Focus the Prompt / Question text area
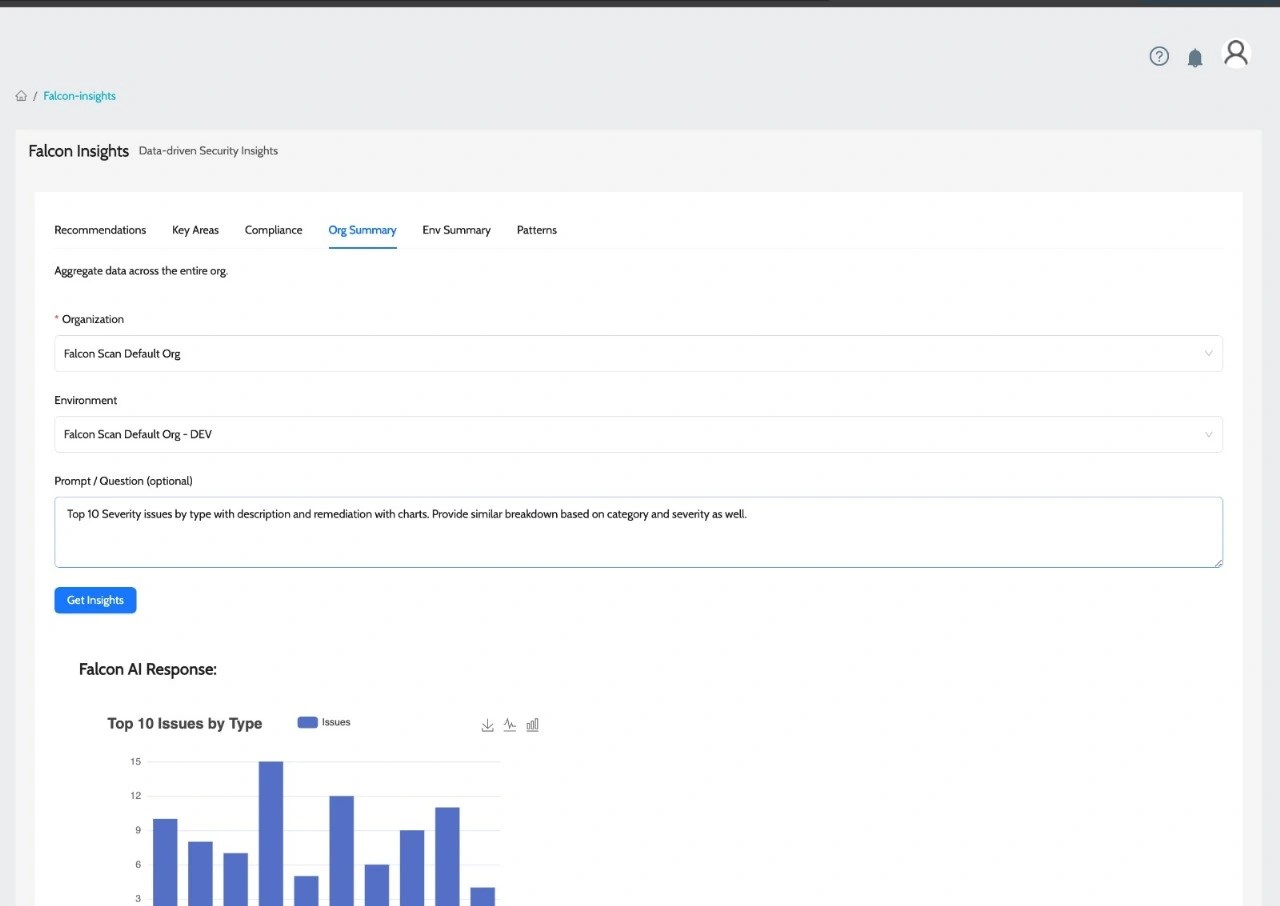This screenshot has width=1280, height=906. point(638,532)
